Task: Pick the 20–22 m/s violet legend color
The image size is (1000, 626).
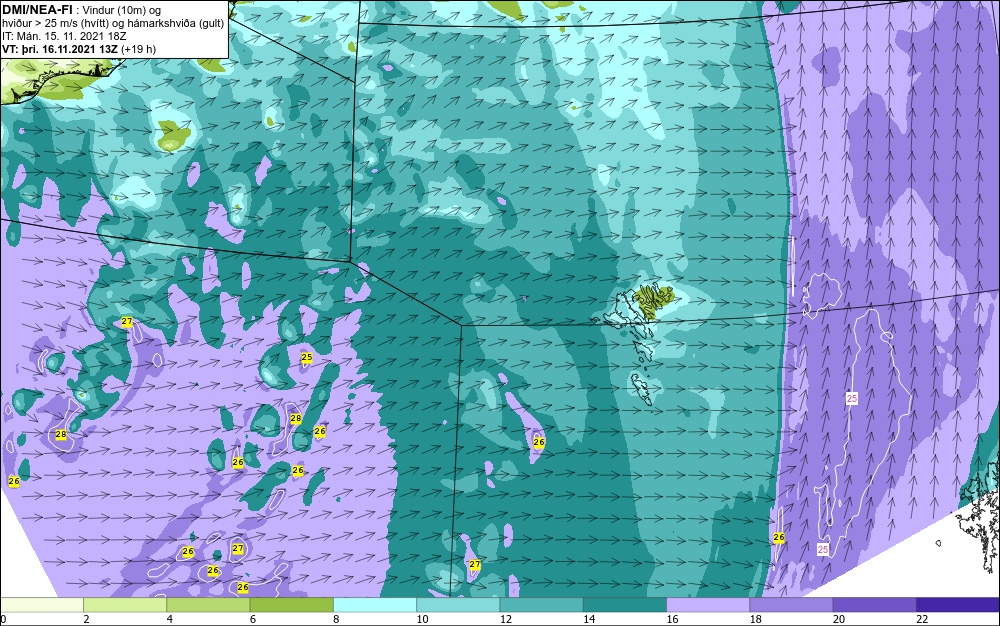Action: click(x=875, y=604)
